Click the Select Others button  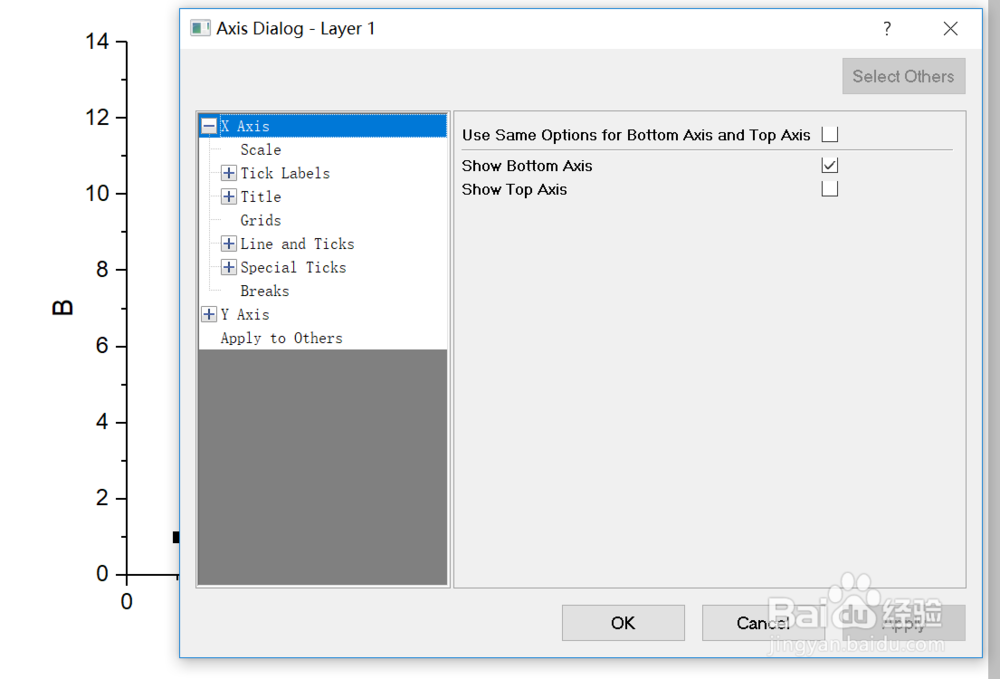coord(904,77)
